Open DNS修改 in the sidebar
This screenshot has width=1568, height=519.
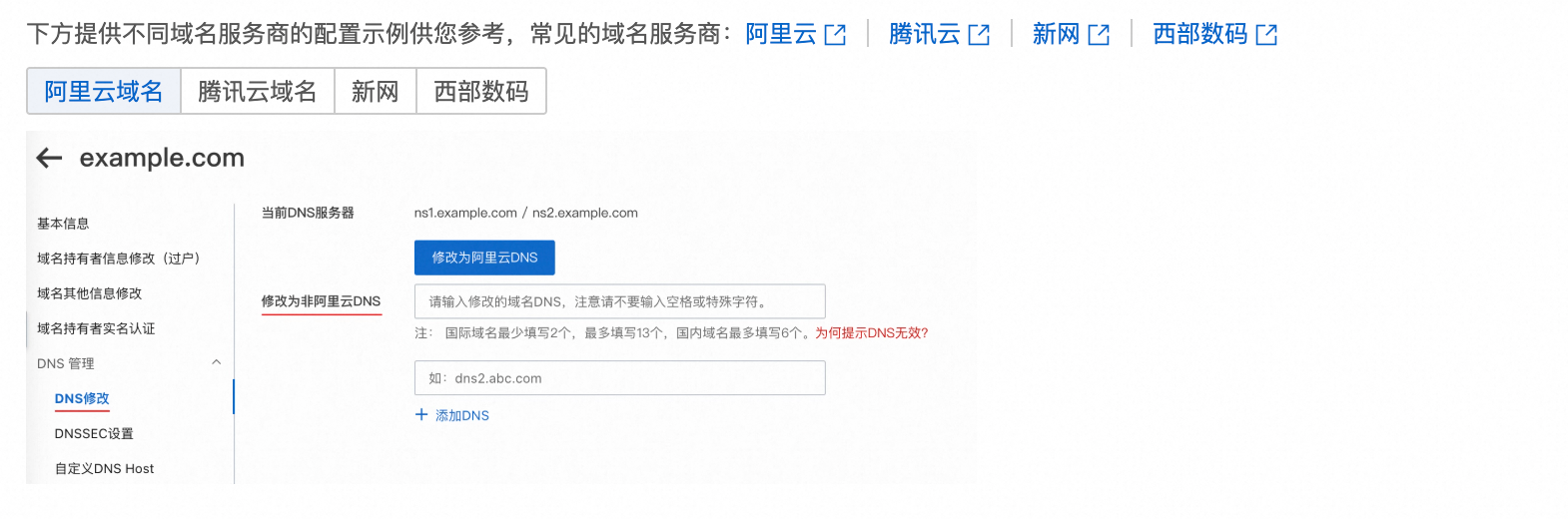click(82, 398)
